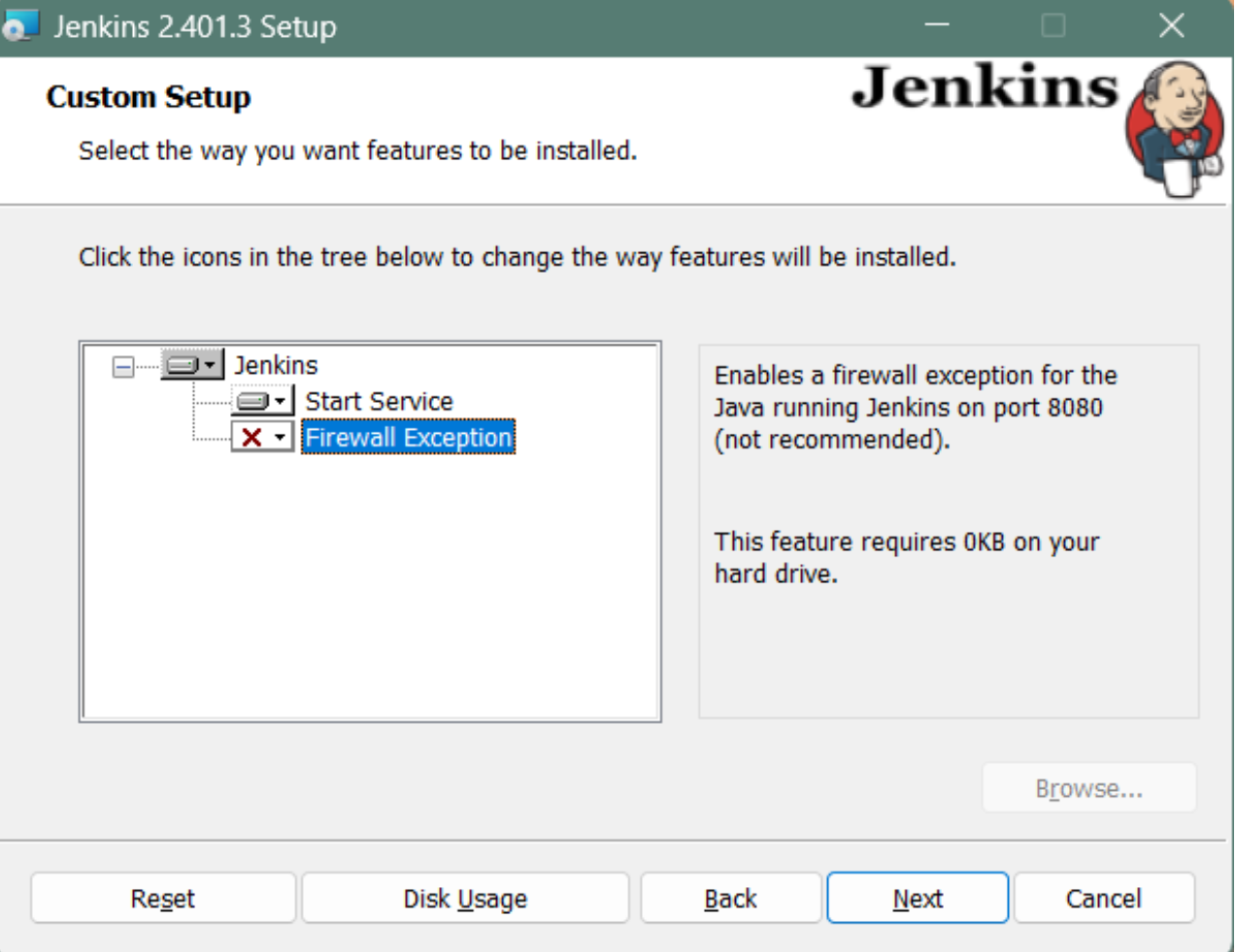Cancel the Jenkins setup
This screenshot has height=952, width=1236.
[x=1103, y=899]
